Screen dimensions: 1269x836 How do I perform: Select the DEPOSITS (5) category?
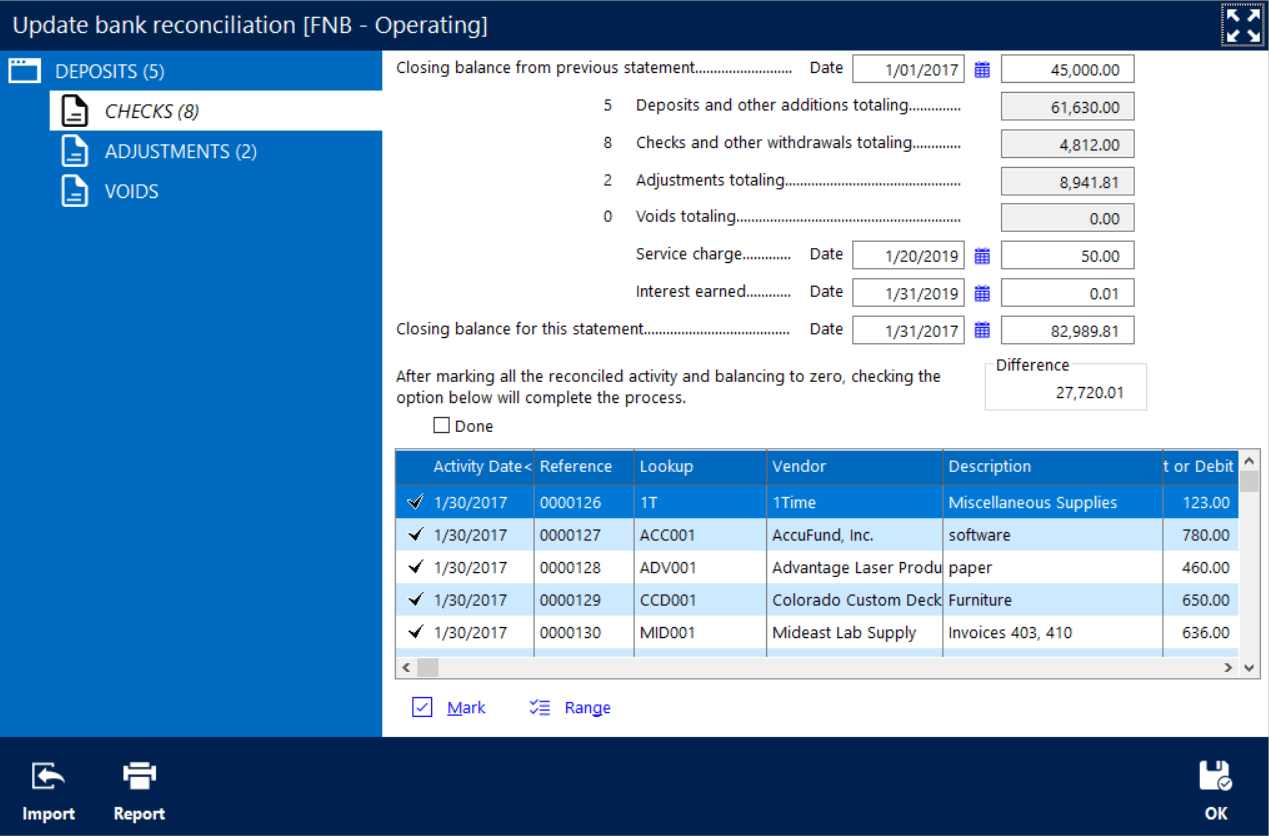pyautogui.click(x=110, y=71)
